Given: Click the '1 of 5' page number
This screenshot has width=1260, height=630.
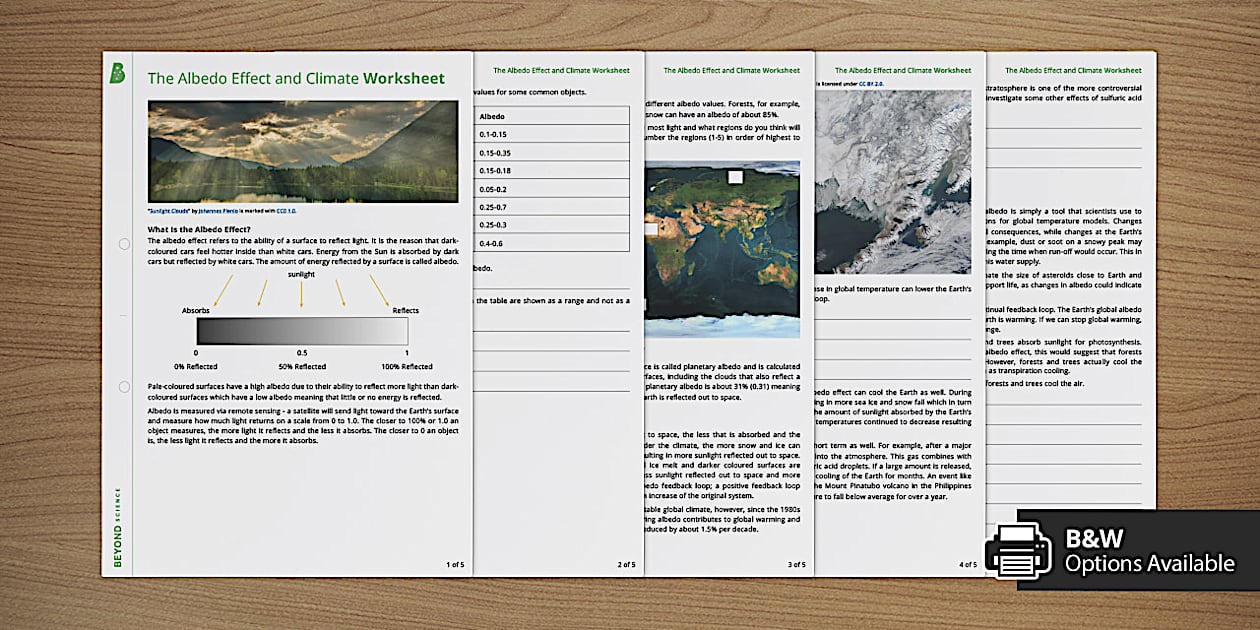Looking at the screenshot, I should (x=454, y=565).
